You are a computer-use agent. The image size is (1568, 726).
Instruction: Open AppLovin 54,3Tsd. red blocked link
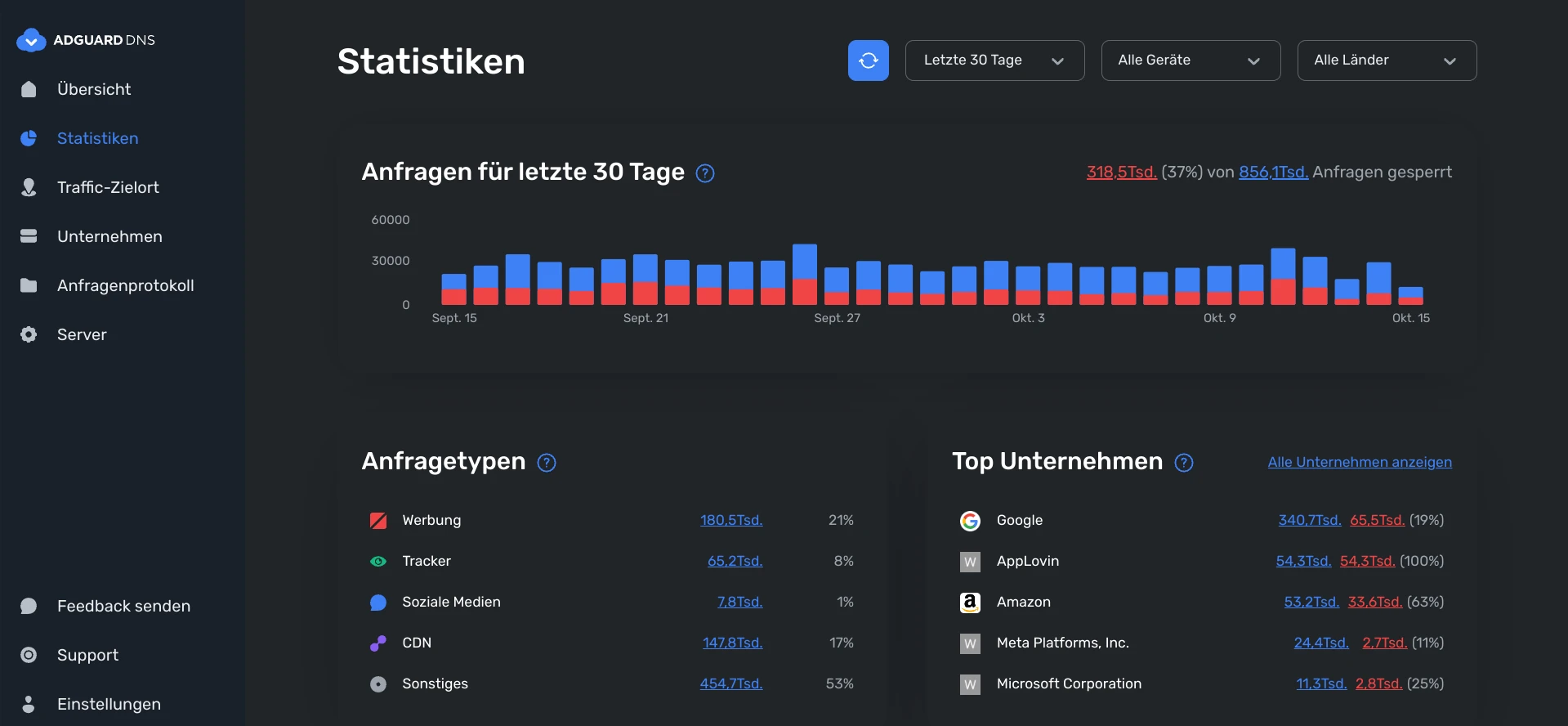pos(1367,561)
